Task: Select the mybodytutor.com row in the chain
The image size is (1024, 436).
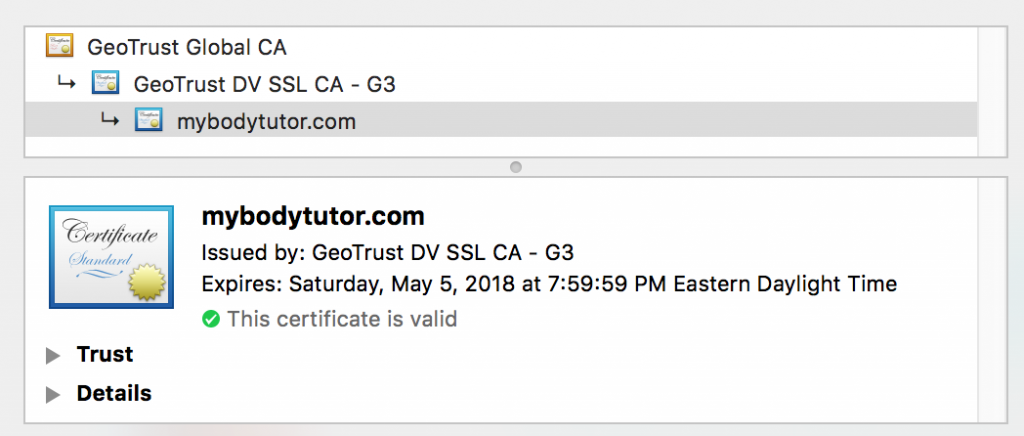Action: tap(501, 120)
